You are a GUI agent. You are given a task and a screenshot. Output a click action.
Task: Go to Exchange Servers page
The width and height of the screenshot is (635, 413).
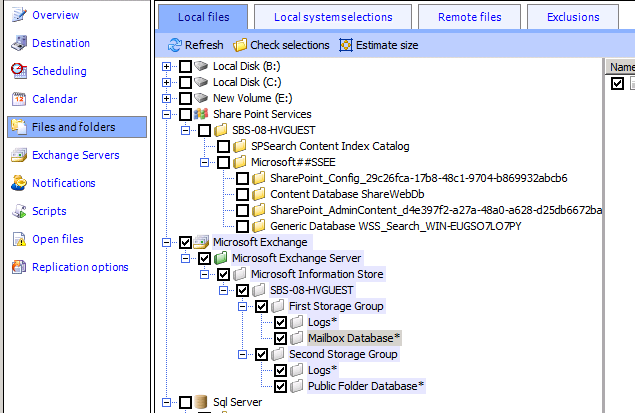pyautogui.click(x=76, y=155)
